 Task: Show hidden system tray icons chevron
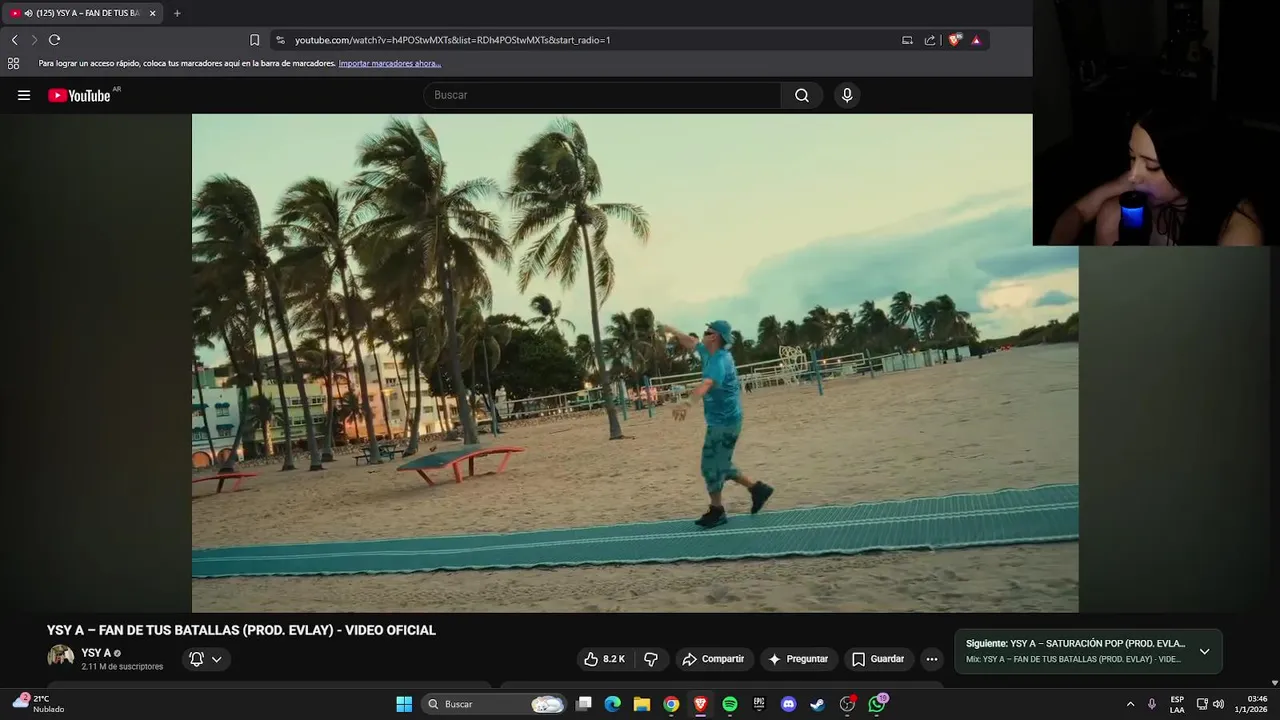click(x=1130, y=704)
